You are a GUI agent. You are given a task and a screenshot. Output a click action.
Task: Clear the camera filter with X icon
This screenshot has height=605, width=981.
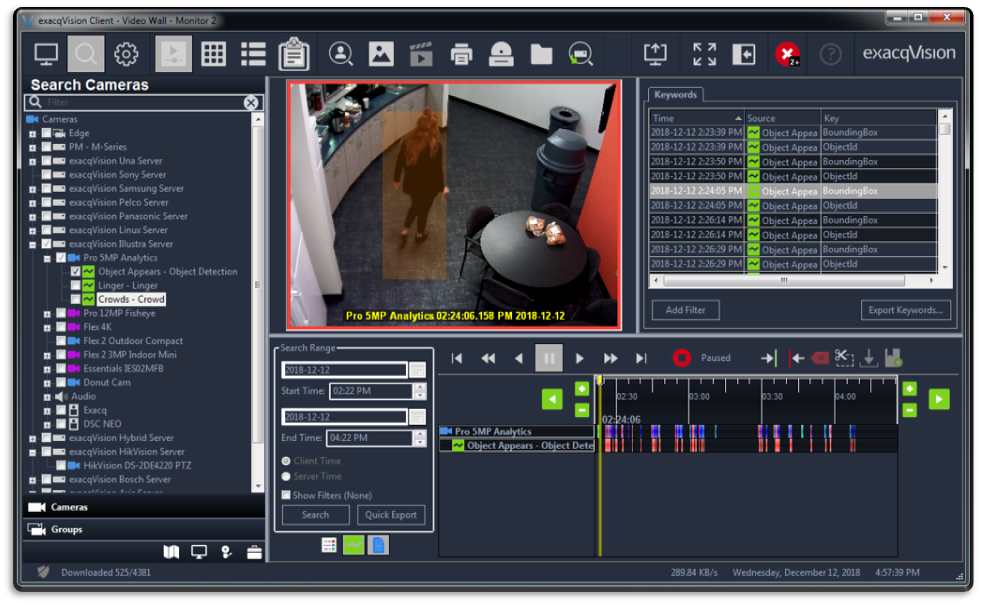tap(251, 103)
